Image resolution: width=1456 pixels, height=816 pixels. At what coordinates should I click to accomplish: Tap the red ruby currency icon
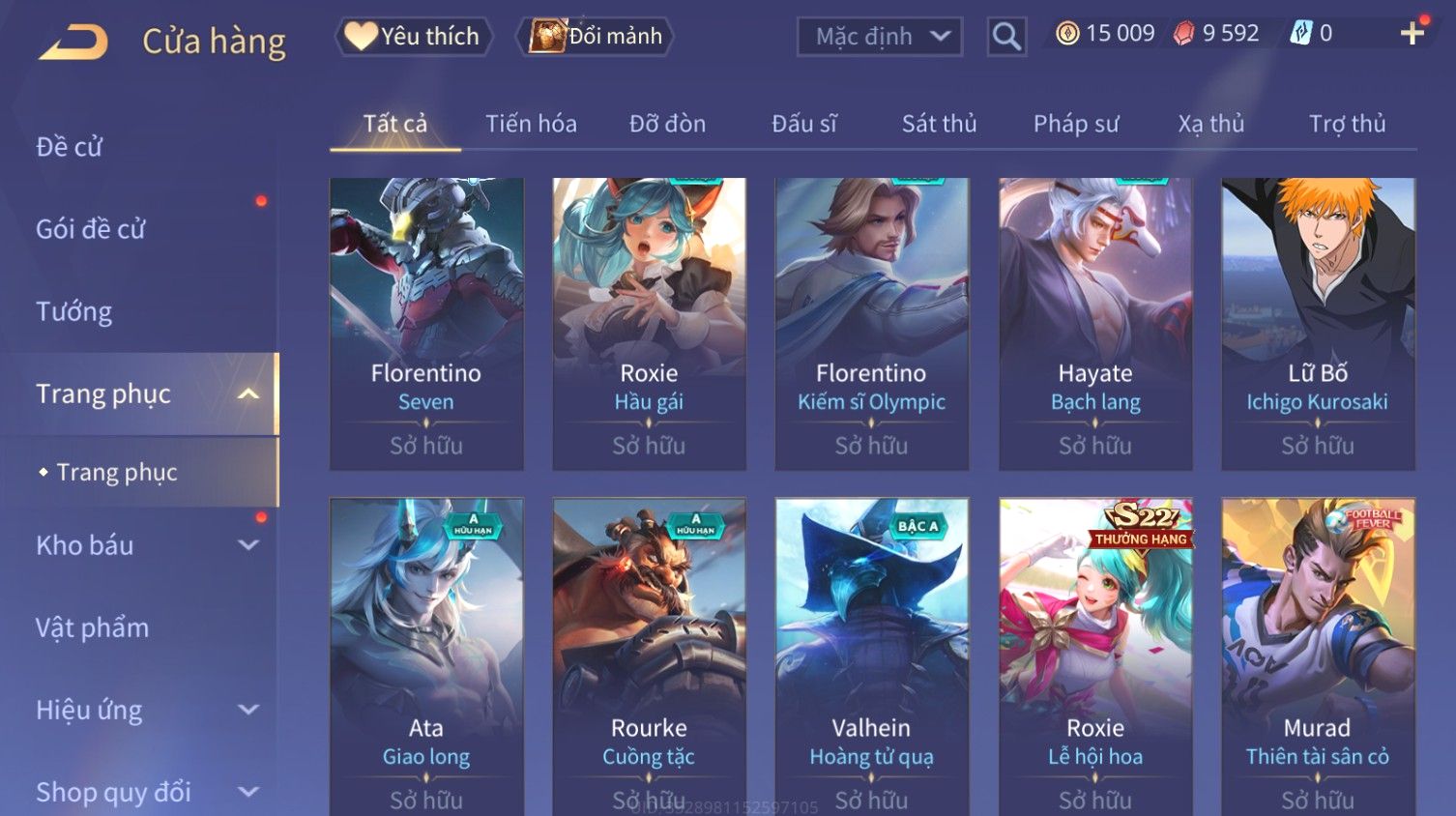tap(1184, 34)
